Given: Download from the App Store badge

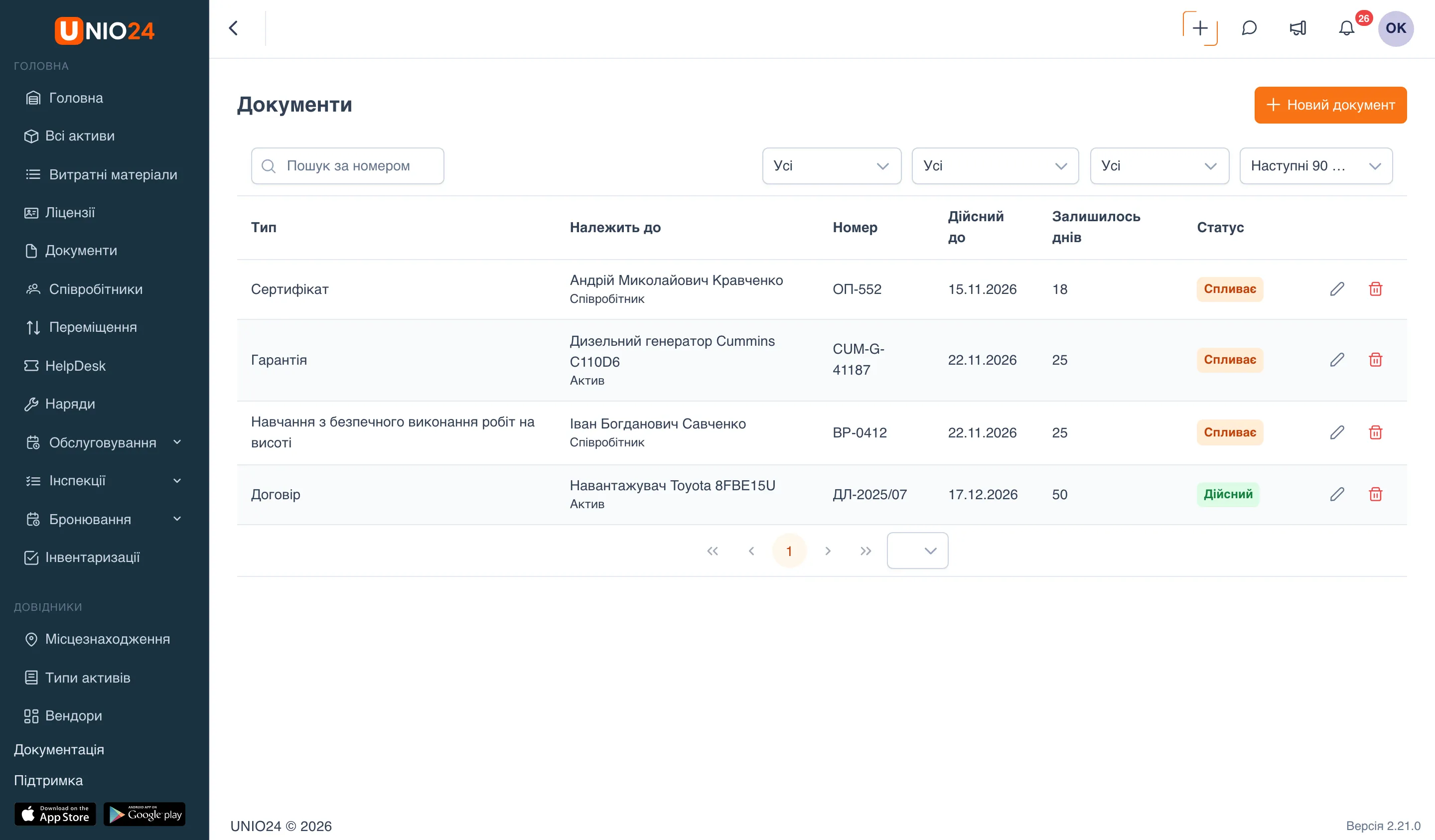Looking at the screenshot, I should coord(55,814).
